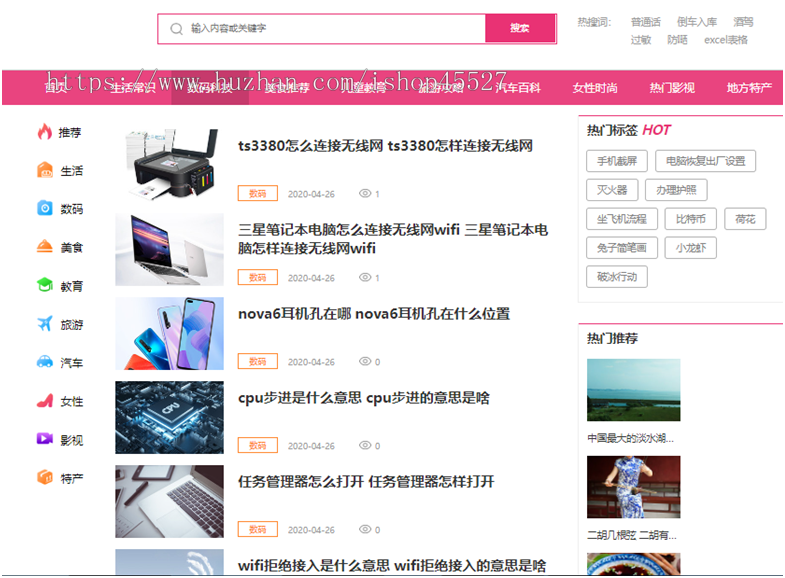
Task: Click the food dome icon for 美食
Action: [x=45, y=246]
